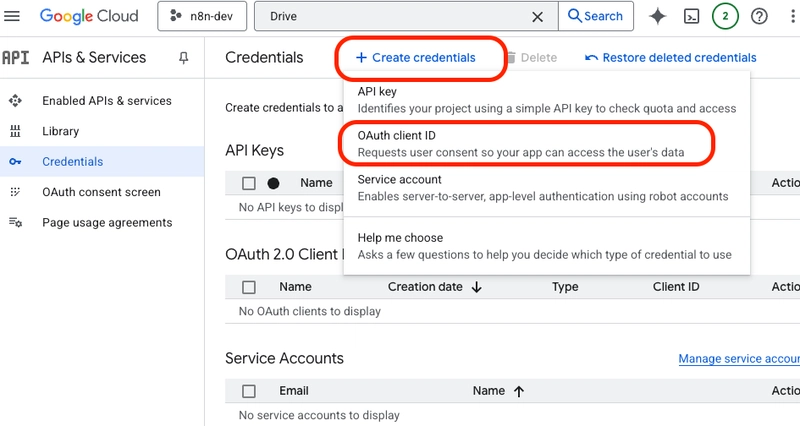Click the API Keys Name column header
This screenshot has height=426, width=800.
(x=316, y=183)
